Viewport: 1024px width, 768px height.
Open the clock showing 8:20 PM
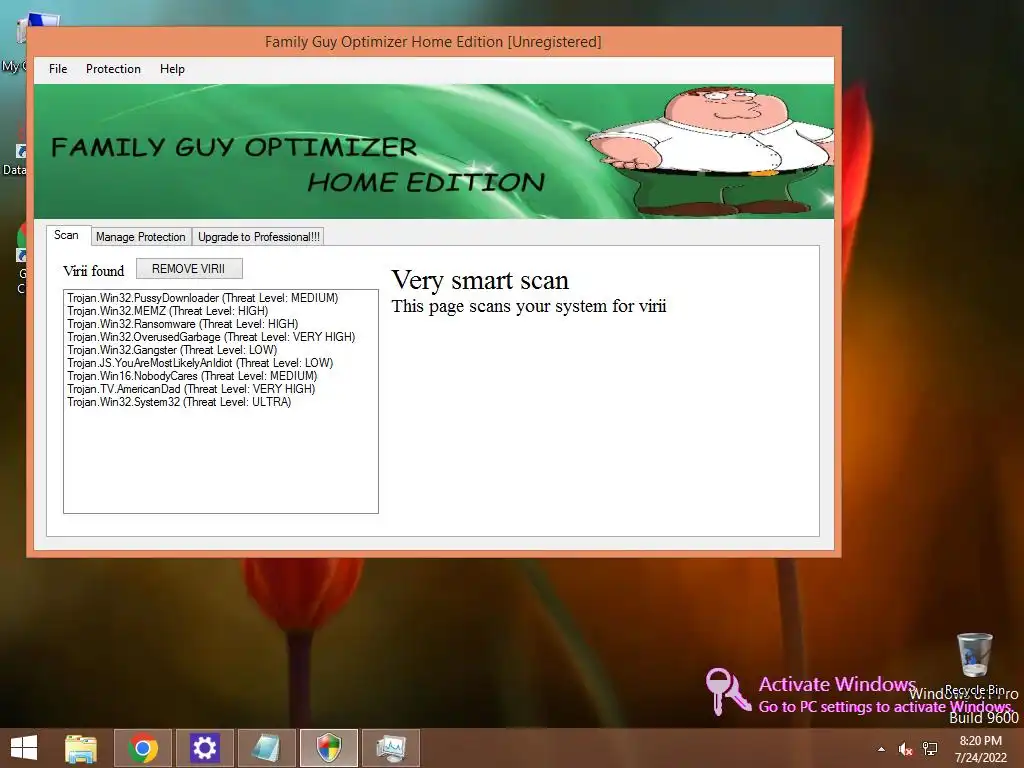point(980,749)
